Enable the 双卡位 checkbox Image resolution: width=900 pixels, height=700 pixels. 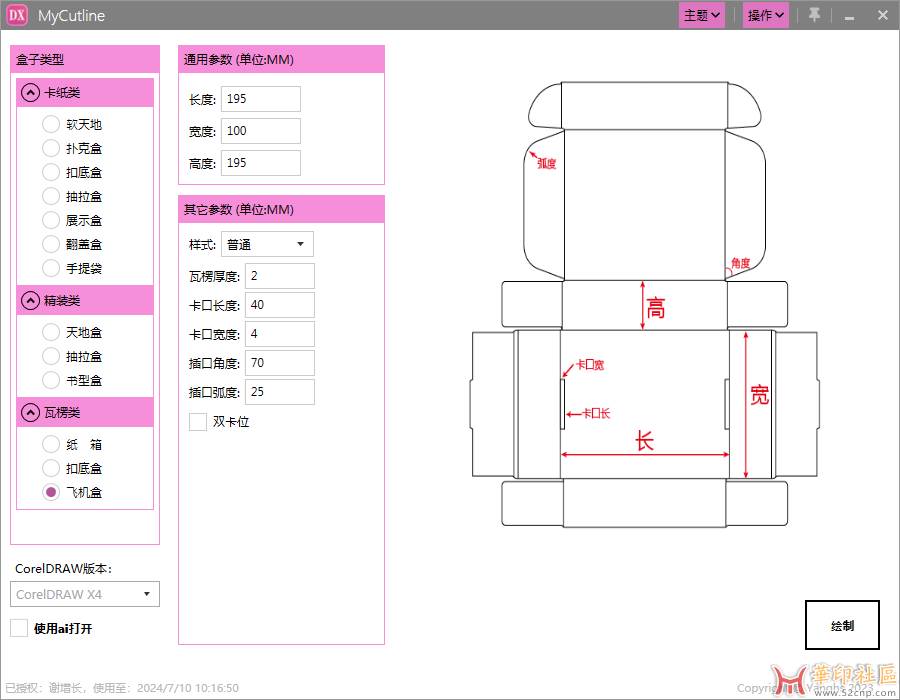click(198, 422)
